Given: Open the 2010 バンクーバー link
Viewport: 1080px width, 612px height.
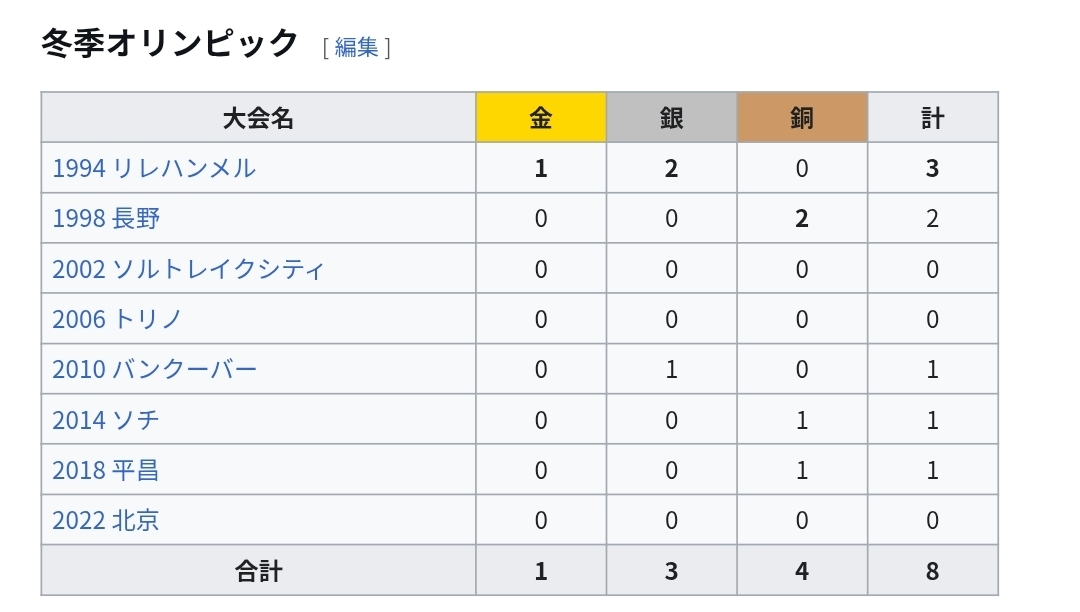Looking at the screenshot, I should 155,369.
